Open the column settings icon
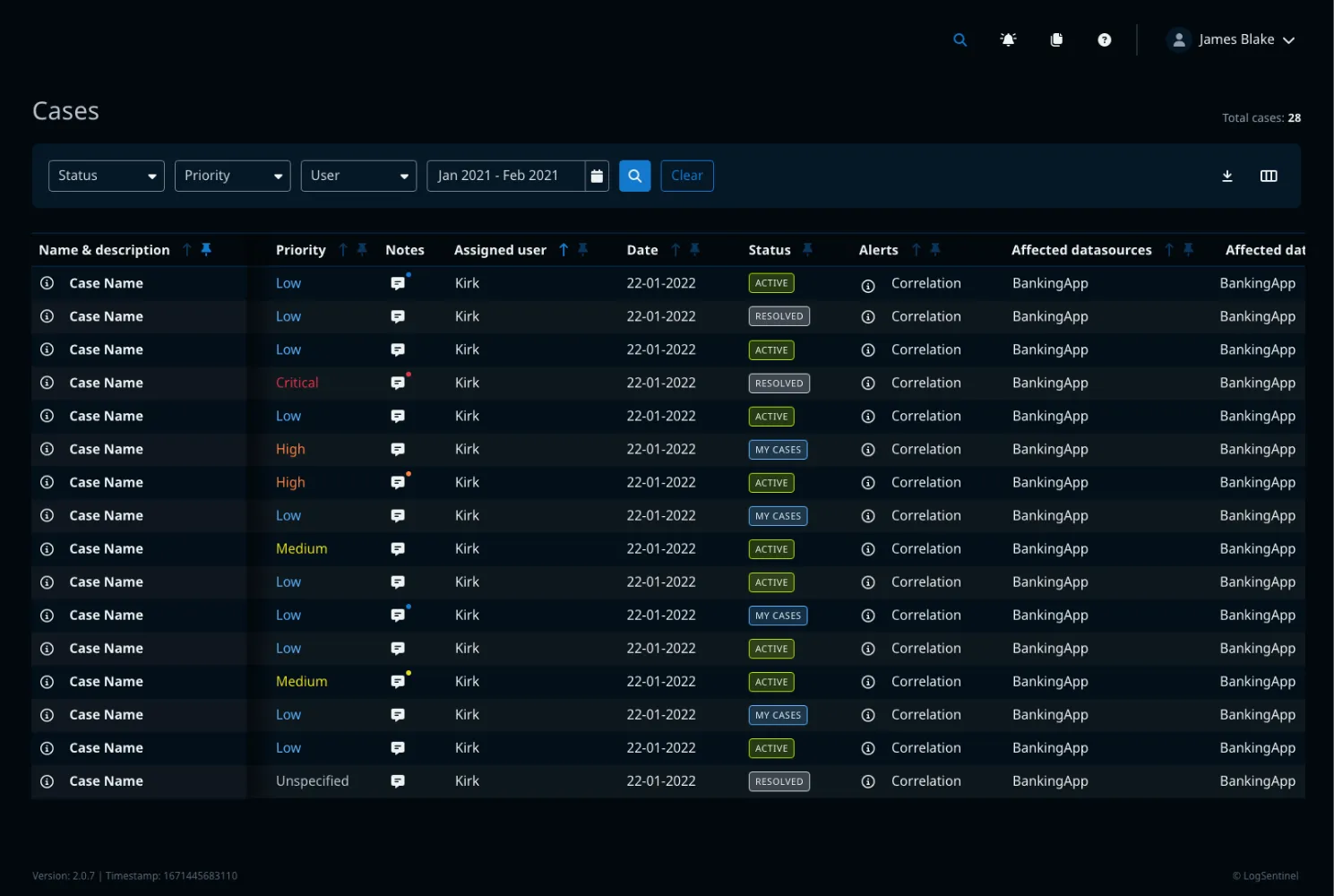 (x=1269, y=176)
